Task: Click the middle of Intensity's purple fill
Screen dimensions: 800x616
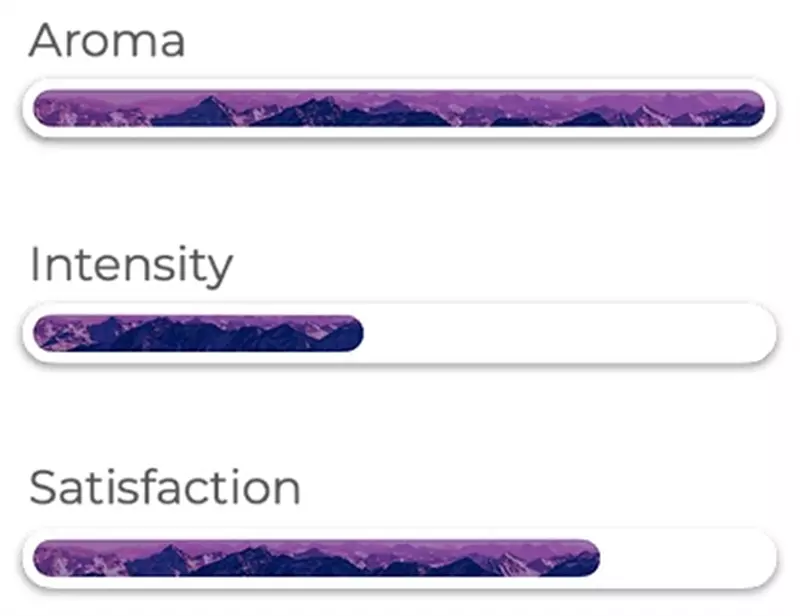Action: [198, 334]
